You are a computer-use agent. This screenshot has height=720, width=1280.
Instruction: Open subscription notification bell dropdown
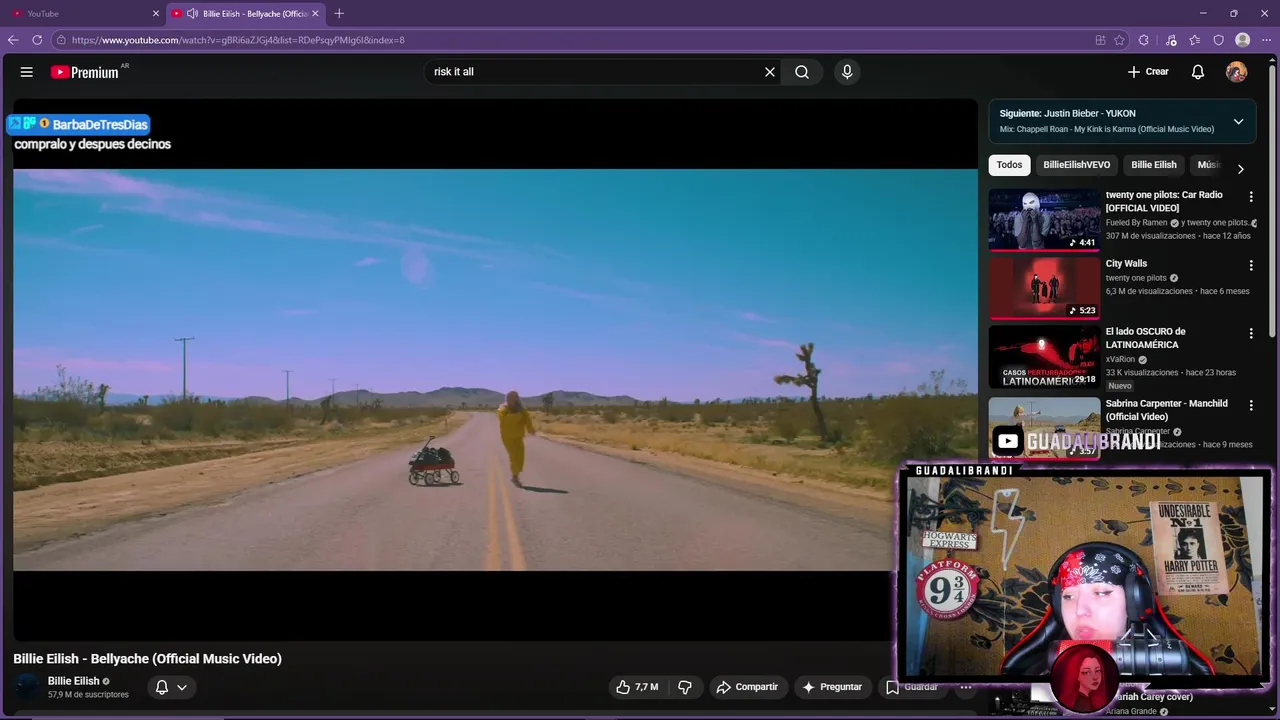pyautogui.click(x=171, y=687)
